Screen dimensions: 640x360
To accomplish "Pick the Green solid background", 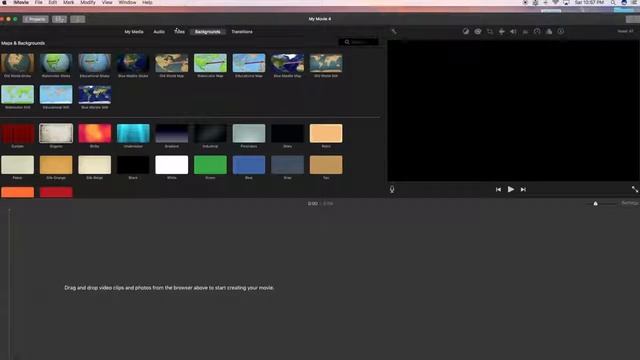I will pos(210,165).
